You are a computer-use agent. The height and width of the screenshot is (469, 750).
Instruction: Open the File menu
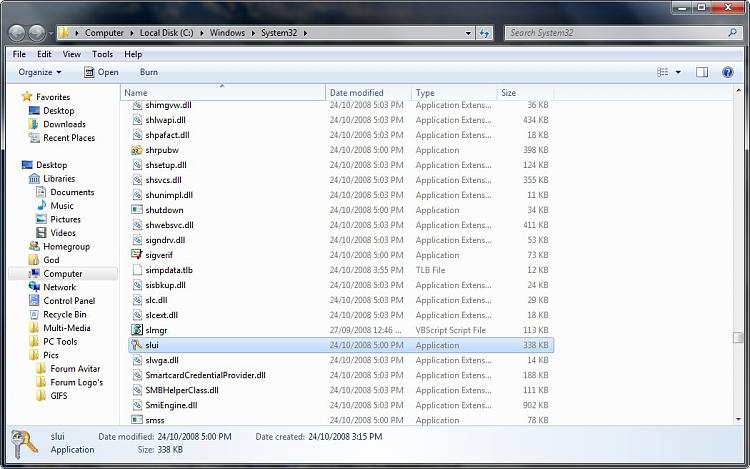point(19,54)
